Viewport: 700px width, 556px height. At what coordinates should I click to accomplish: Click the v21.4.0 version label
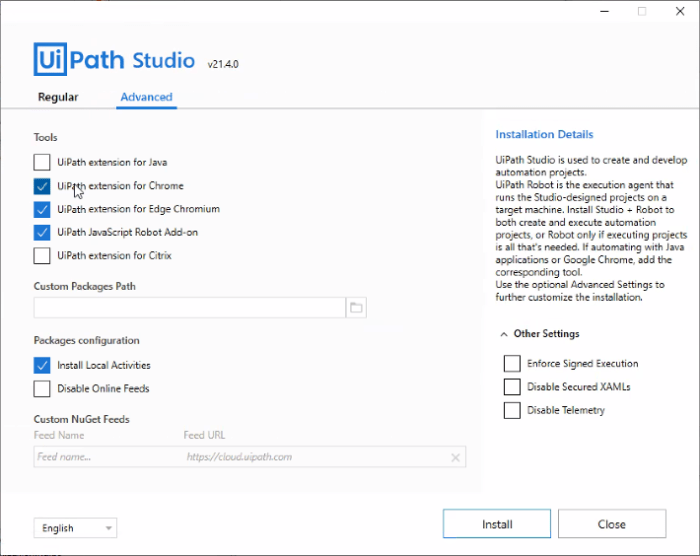tap(223, 64)
